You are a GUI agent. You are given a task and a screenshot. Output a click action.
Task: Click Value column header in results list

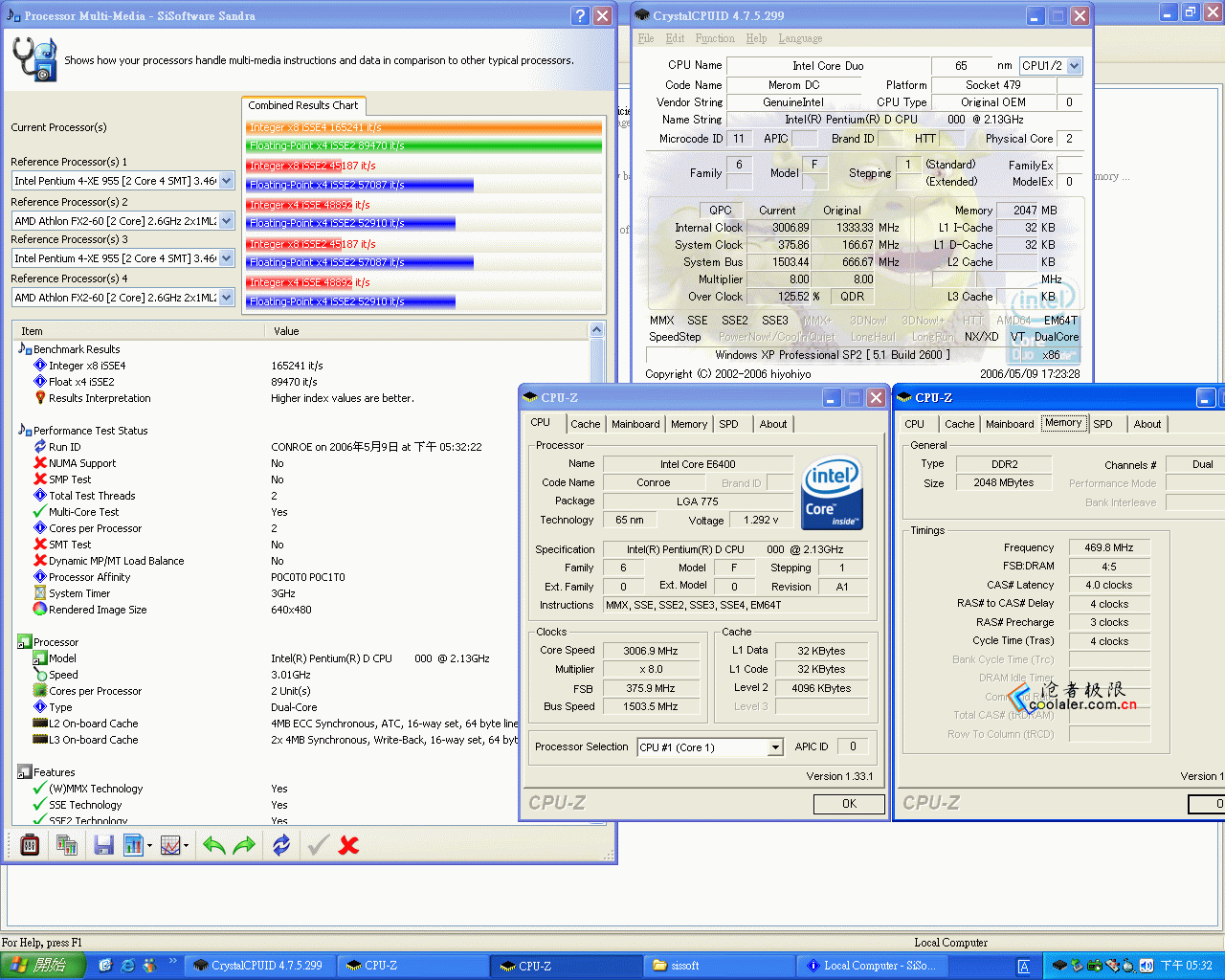[x=427, y=331]
